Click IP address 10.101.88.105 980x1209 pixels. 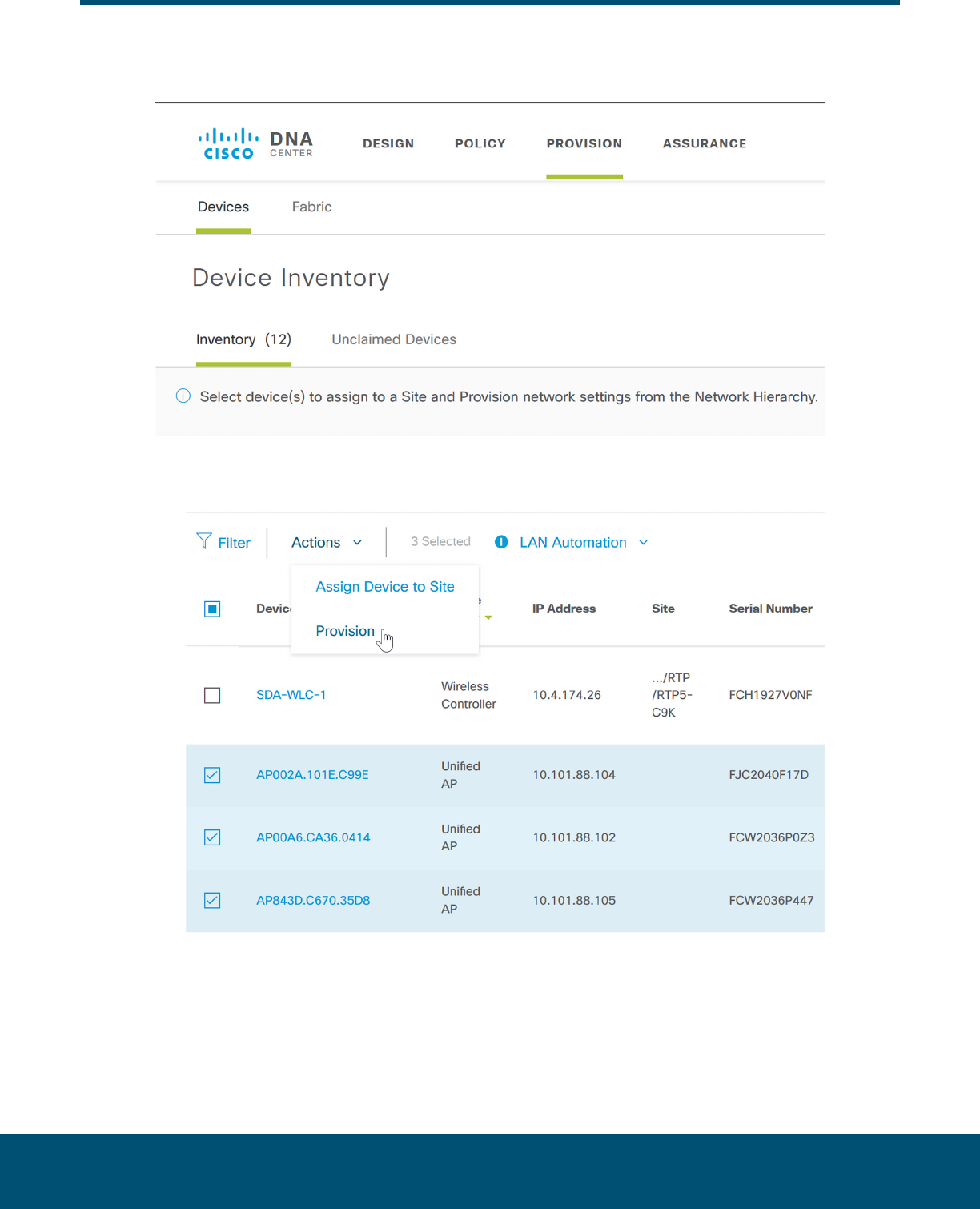click(574, 901)
